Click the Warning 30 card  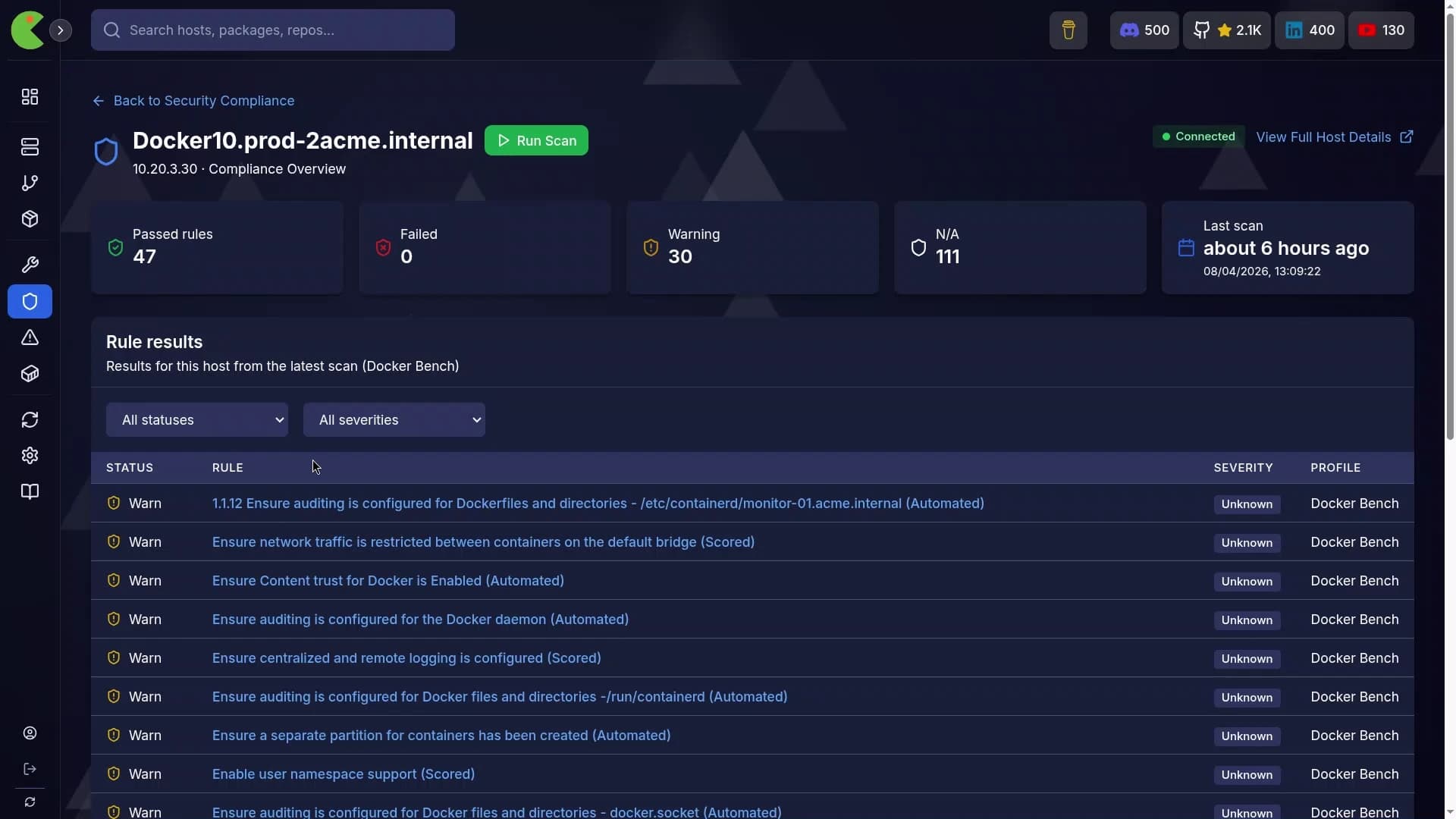pyautogui.click(x=752, y=248)
